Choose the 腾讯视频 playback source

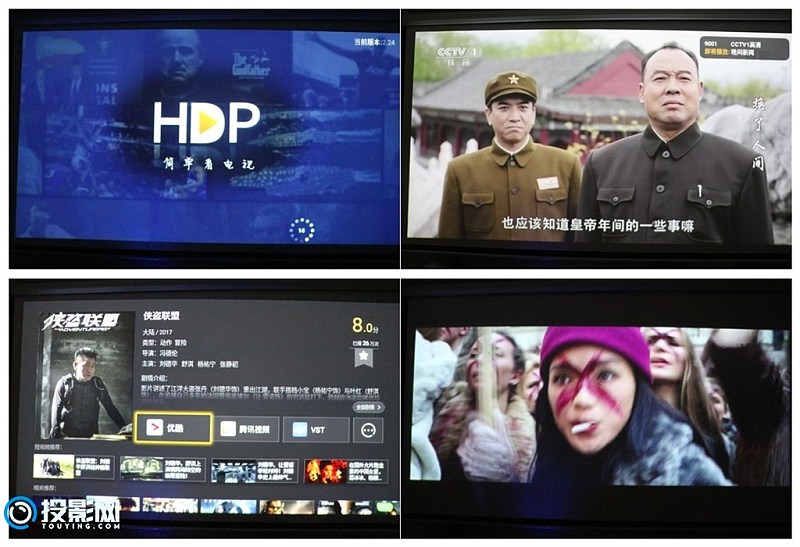(246, 430)
